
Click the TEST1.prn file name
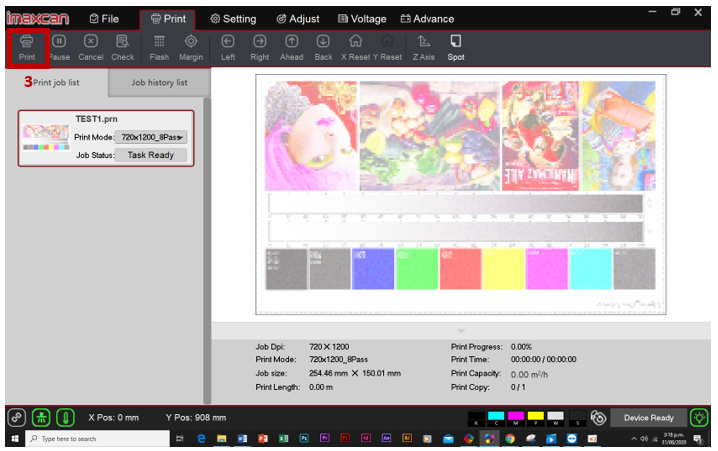96,119
